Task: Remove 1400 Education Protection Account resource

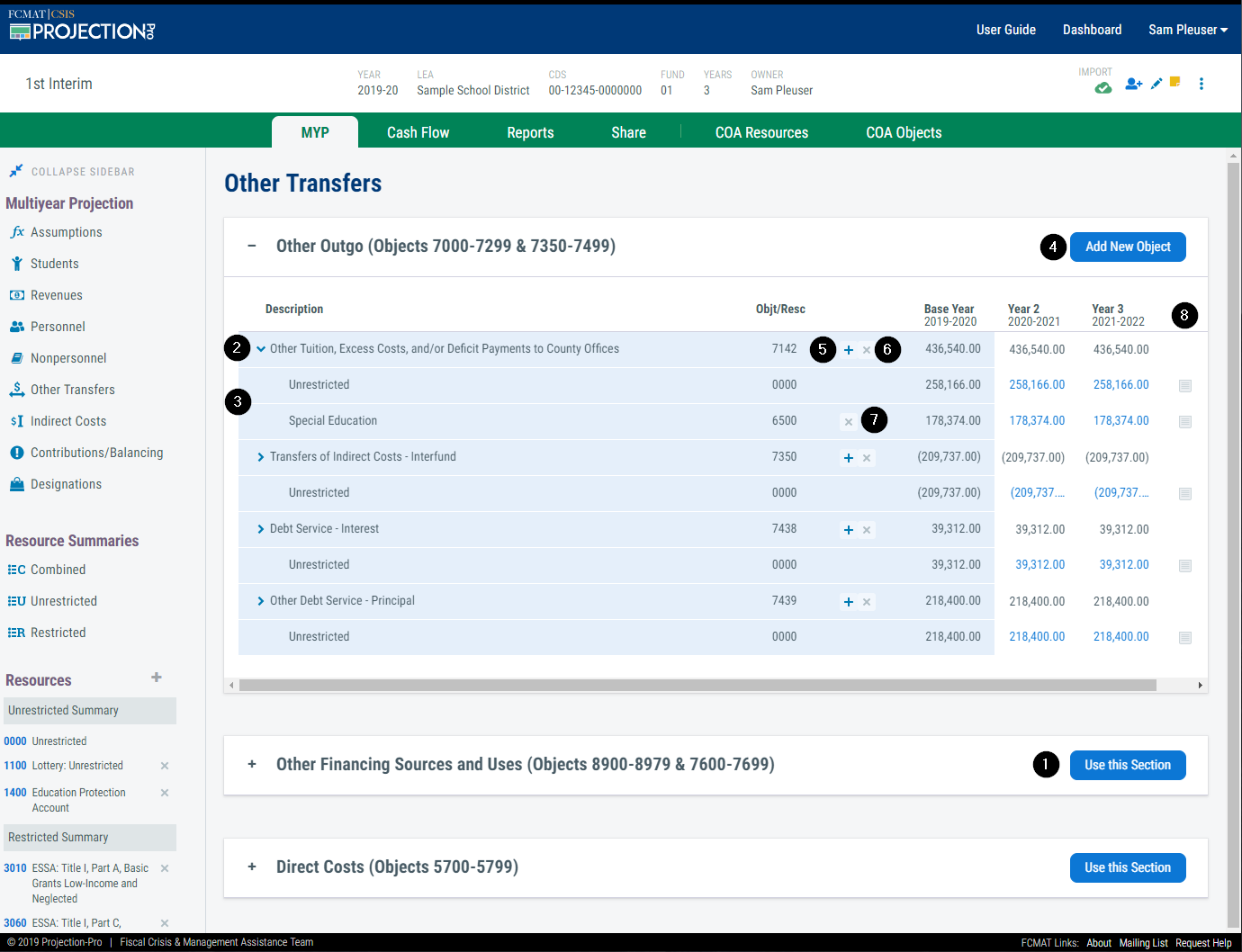Action: tap(165, 793)
